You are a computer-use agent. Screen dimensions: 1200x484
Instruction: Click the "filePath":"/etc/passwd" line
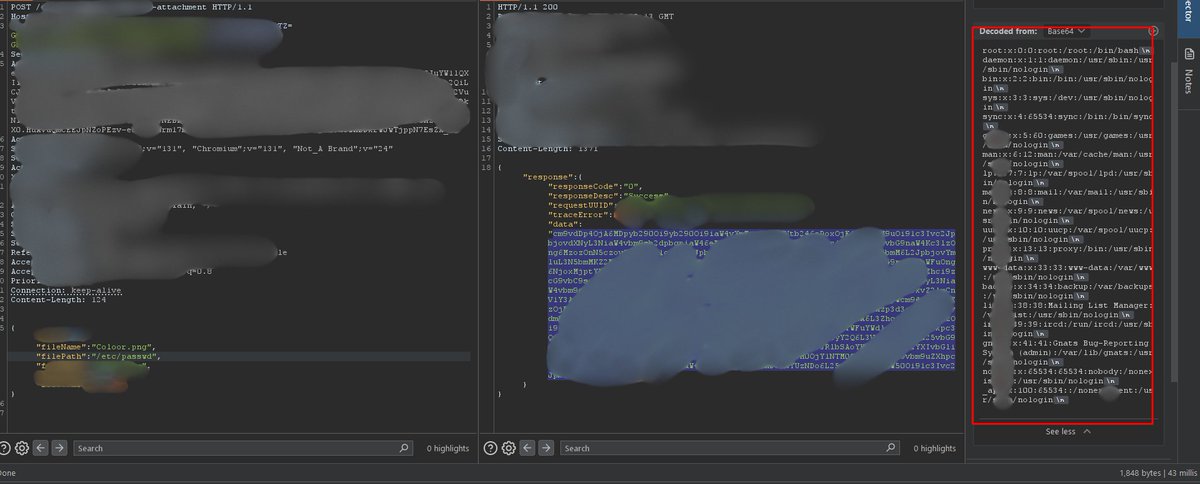[98, 356]
